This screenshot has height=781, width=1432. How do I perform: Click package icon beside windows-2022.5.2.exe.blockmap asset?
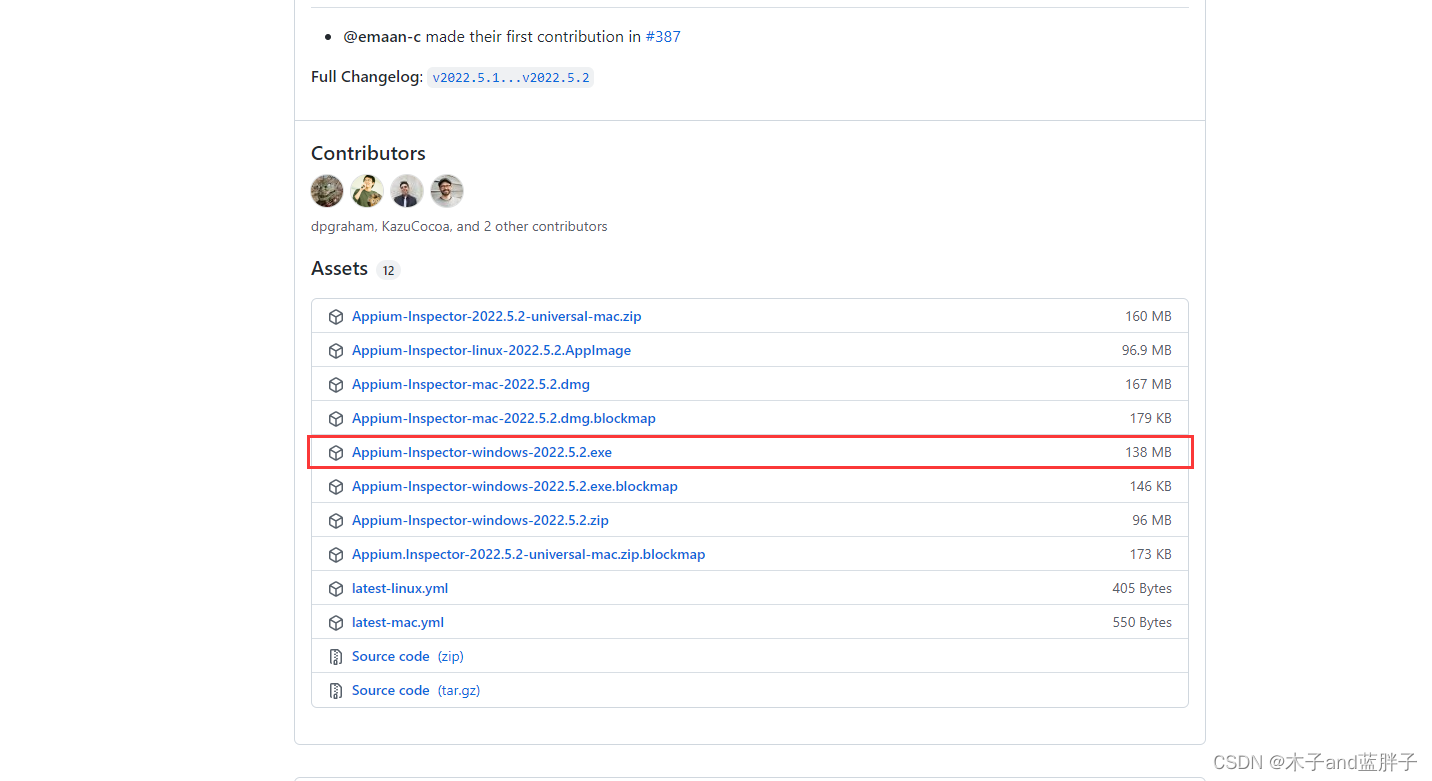(336, 487)
